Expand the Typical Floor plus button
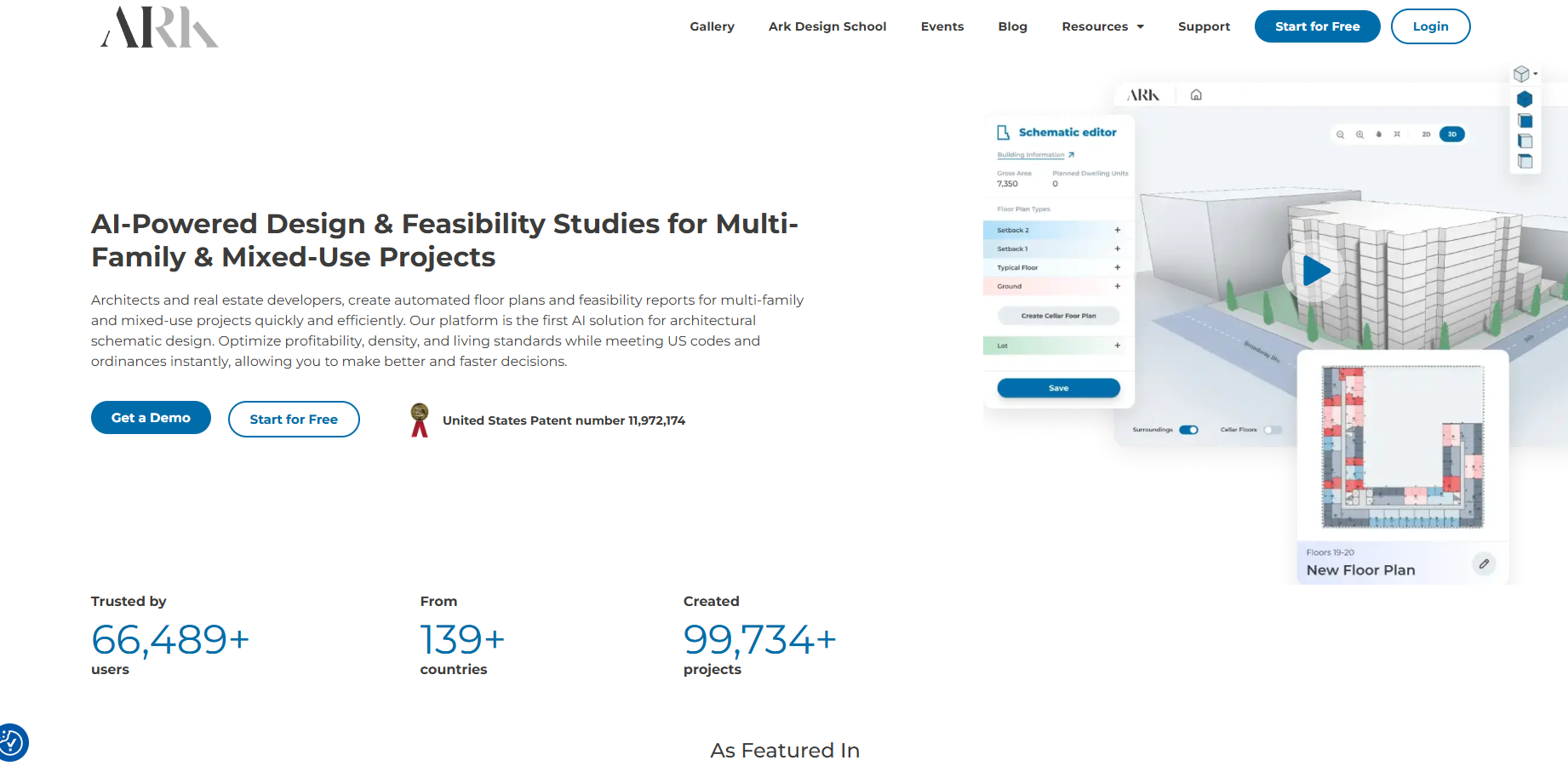Viewport: 1568px width, 766px height. pos(1118,267)
